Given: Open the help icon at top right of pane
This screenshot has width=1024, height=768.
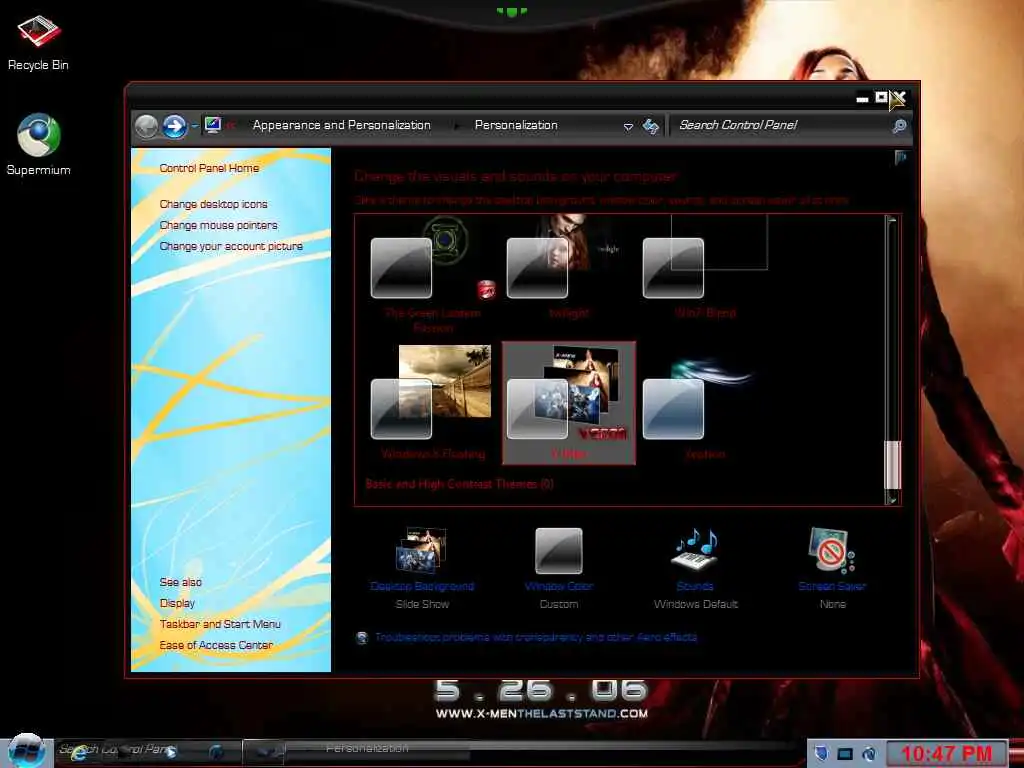Looking at the screenshot, I should coord(901,157).
